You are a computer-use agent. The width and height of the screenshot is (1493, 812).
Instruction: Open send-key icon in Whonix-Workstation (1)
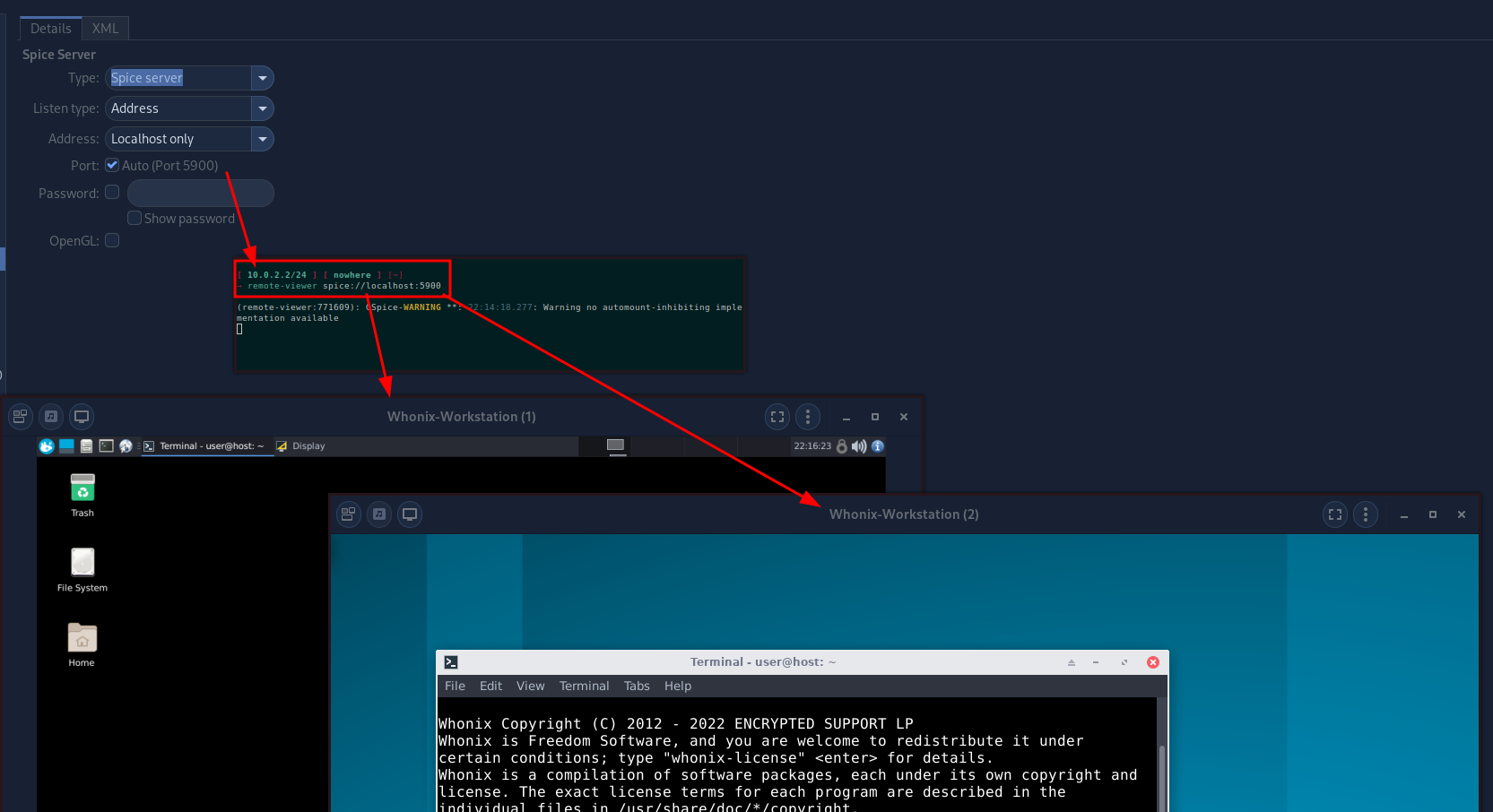point(21,416)
